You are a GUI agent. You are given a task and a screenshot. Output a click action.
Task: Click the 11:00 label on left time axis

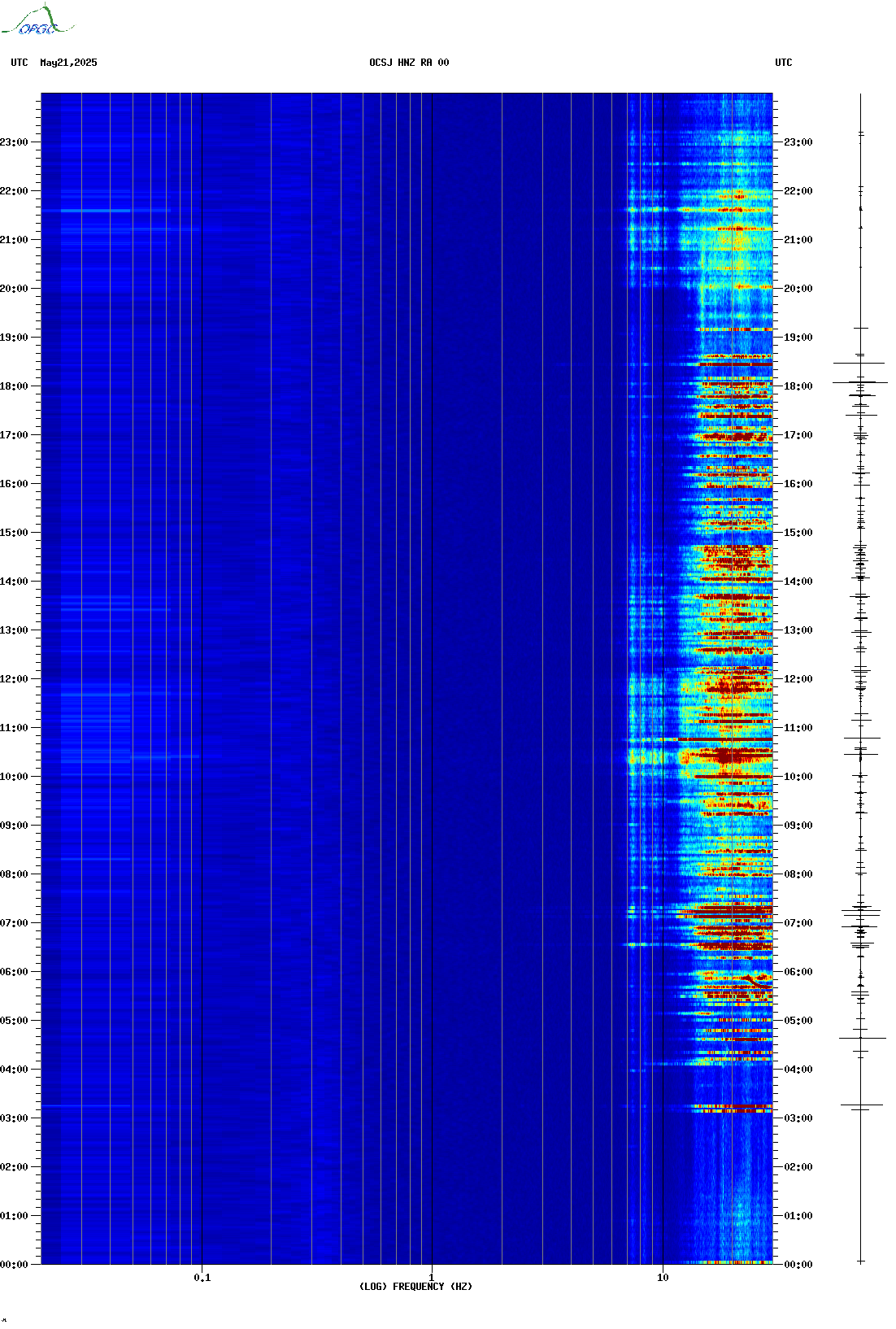(14, 728)
